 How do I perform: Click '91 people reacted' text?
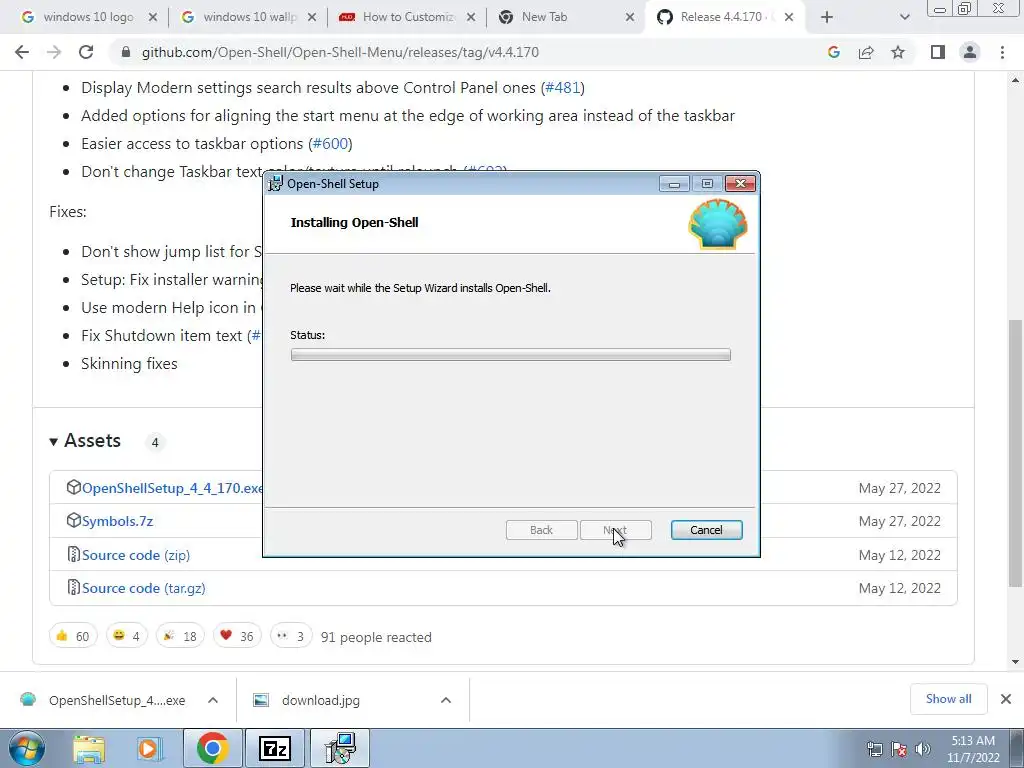click(x=376, y=637)
